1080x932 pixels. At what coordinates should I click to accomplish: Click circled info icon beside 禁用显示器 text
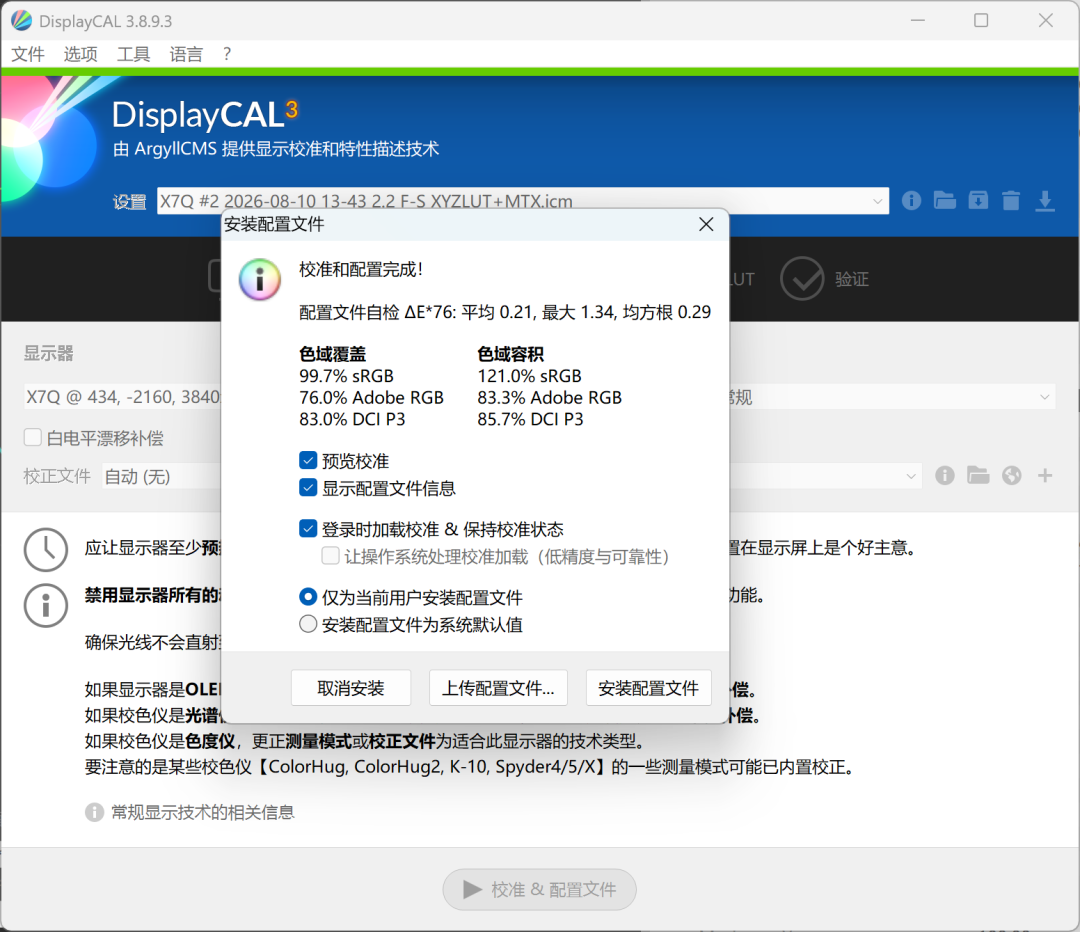coord(46,605)
